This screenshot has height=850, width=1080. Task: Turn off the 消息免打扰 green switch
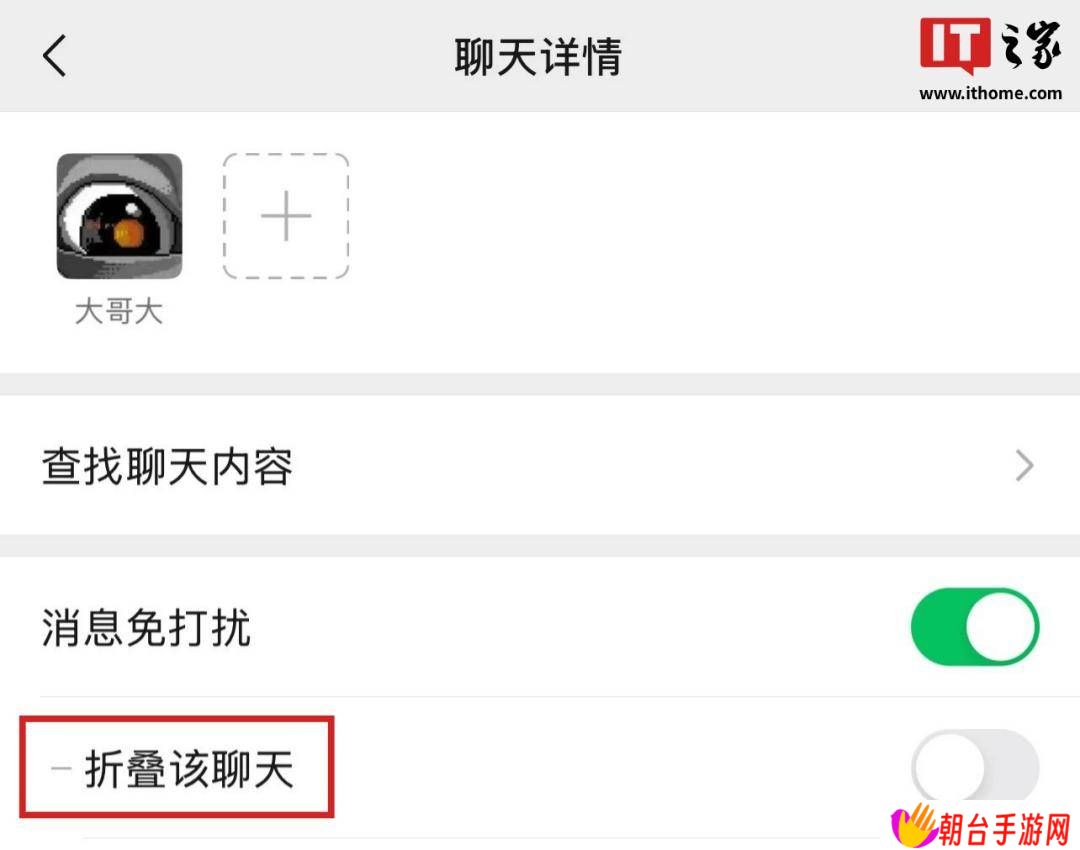tap(975, 627)
